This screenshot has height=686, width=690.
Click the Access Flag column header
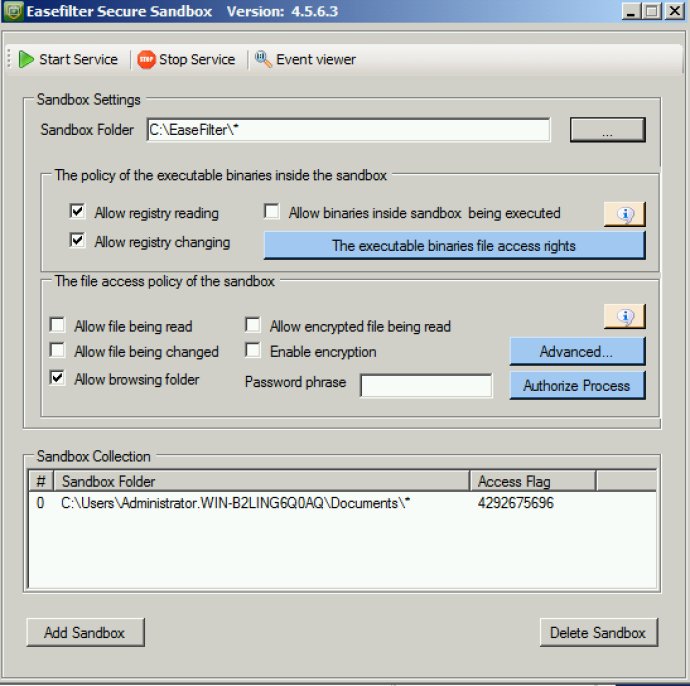click(532, 481)
